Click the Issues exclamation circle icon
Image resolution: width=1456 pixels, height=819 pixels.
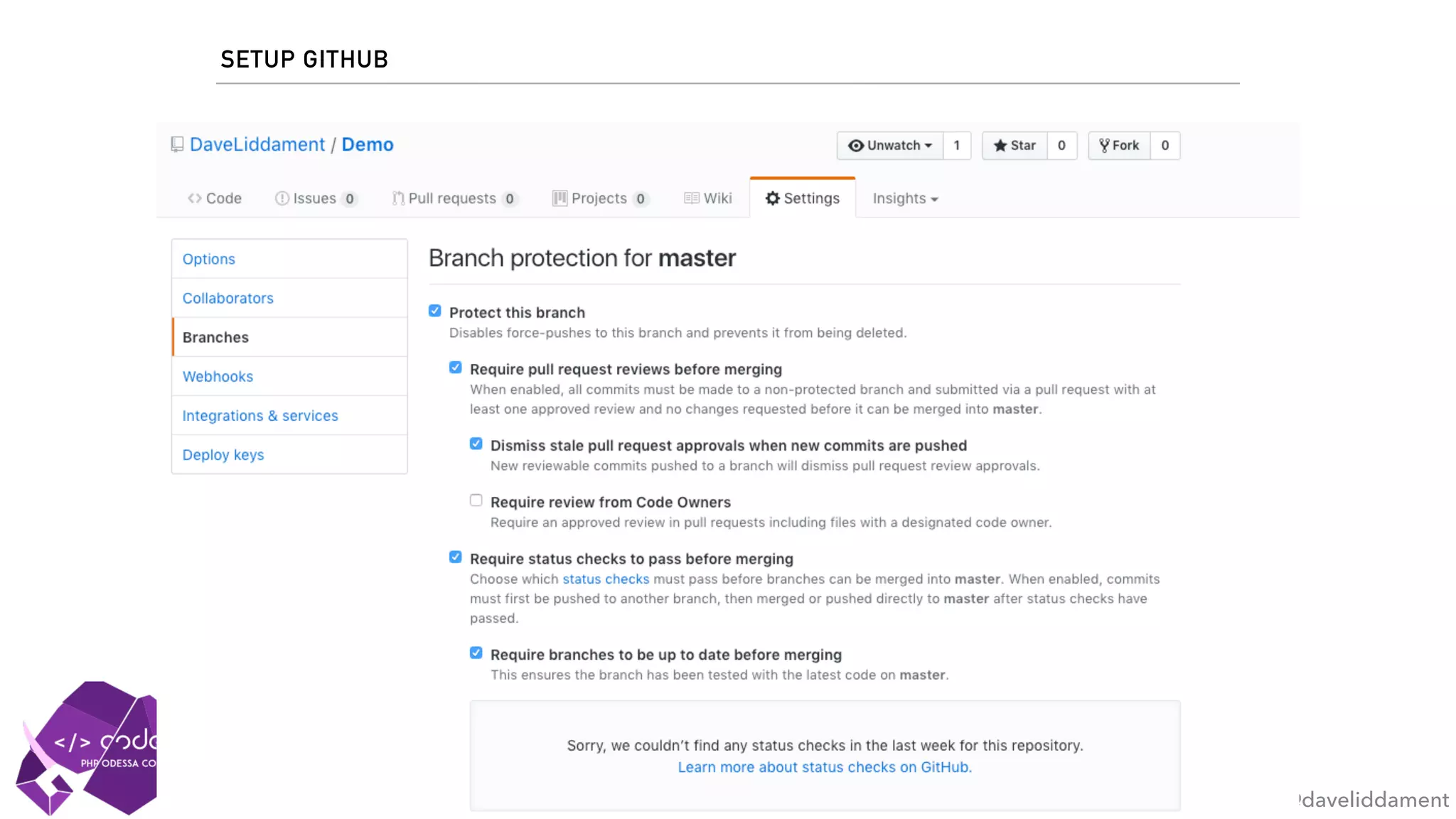pyautogui.click(x=282, y=198)
